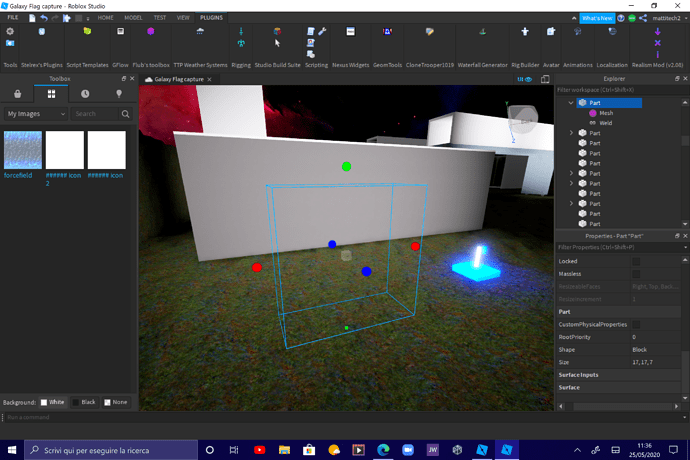
Task: Close the Galaxy Flag capture tab
Action: click(209, 79)
